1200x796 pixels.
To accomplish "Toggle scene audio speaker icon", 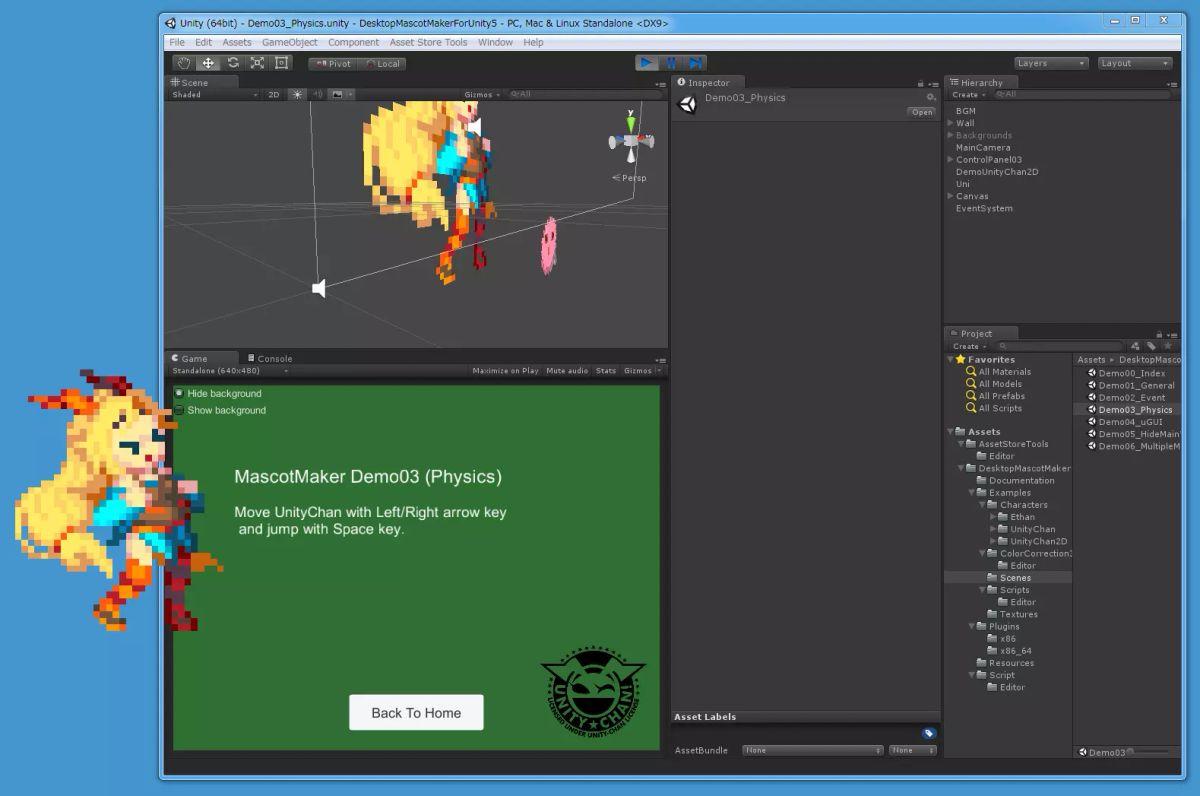I will click(x=317, y=95).
